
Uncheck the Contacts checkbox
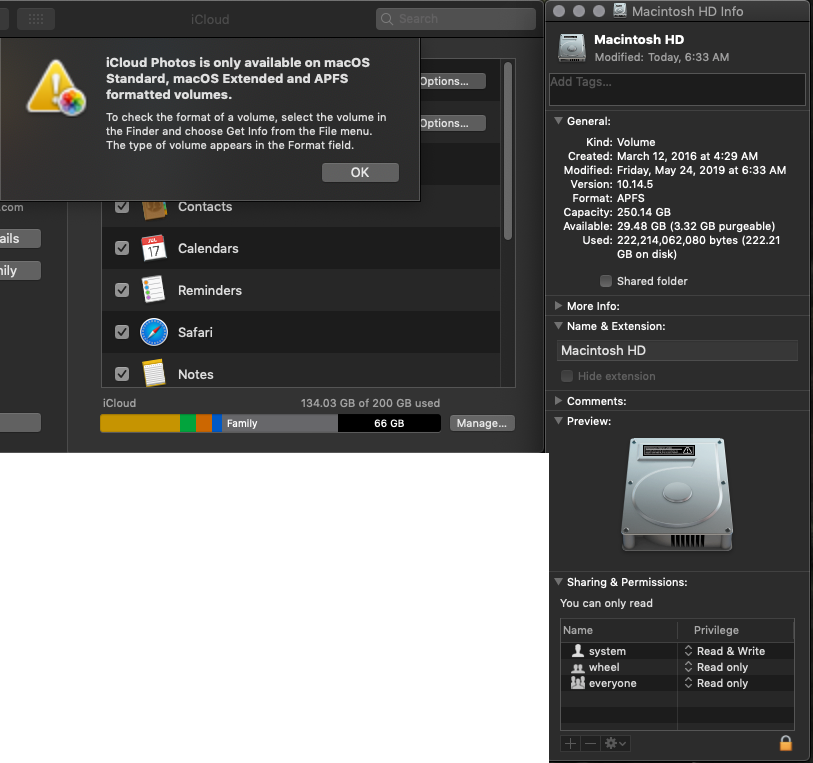tap(122, 206)
